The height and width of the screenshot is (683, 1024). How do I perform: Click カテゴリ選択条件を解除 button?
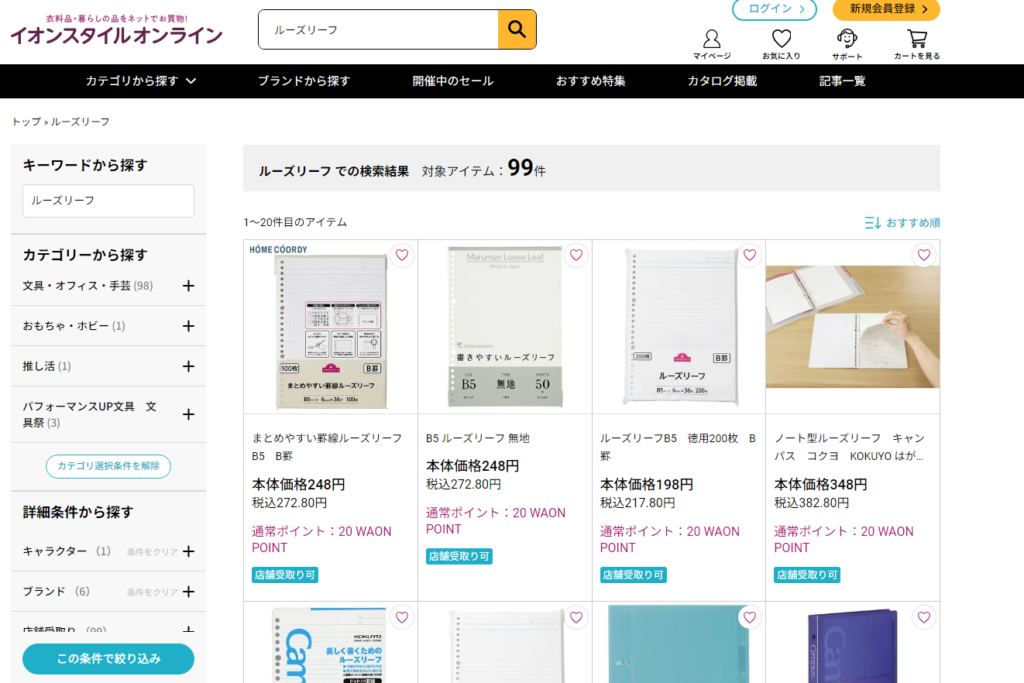[108, 466]
